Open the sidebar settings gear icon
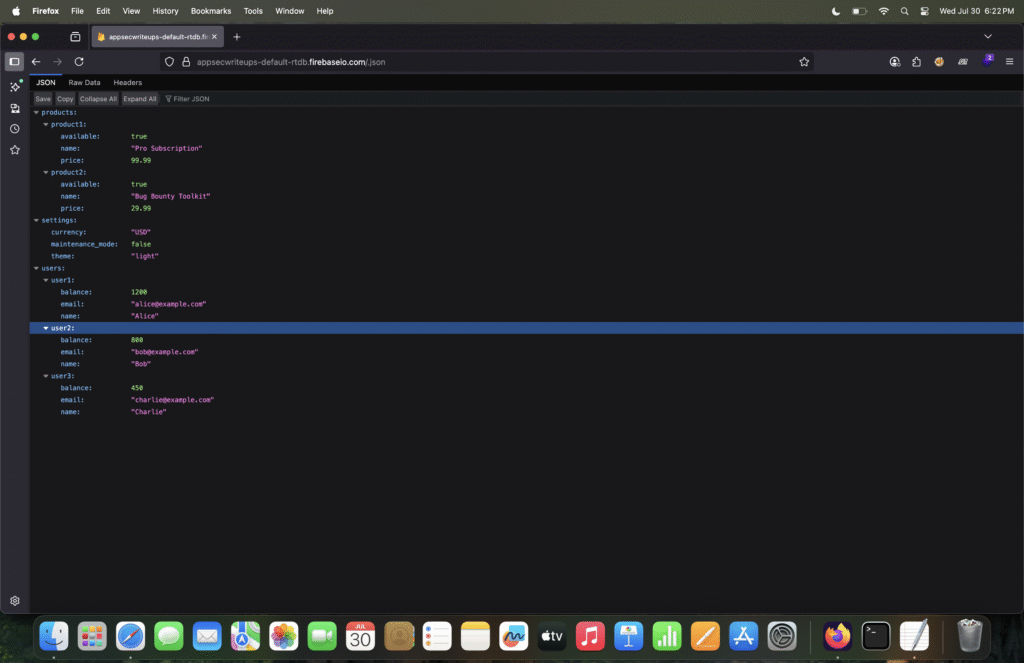Screen dimensions: 1024x663 coord(15,601)
